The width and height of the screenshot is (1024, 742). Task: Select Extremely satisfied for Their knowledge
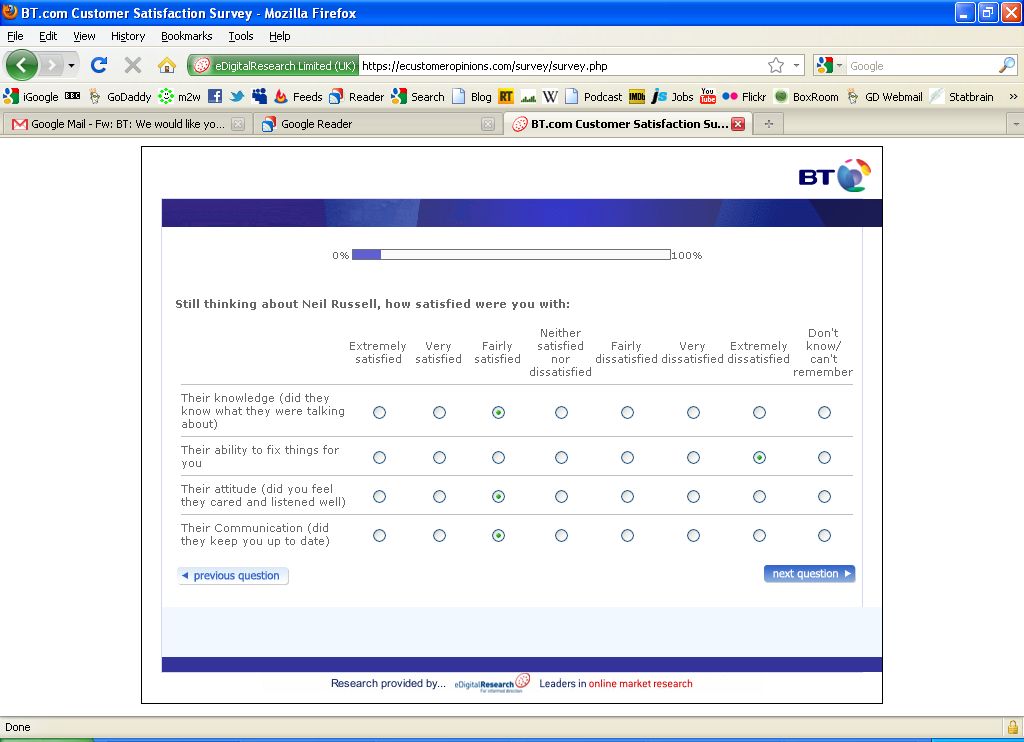379,412
